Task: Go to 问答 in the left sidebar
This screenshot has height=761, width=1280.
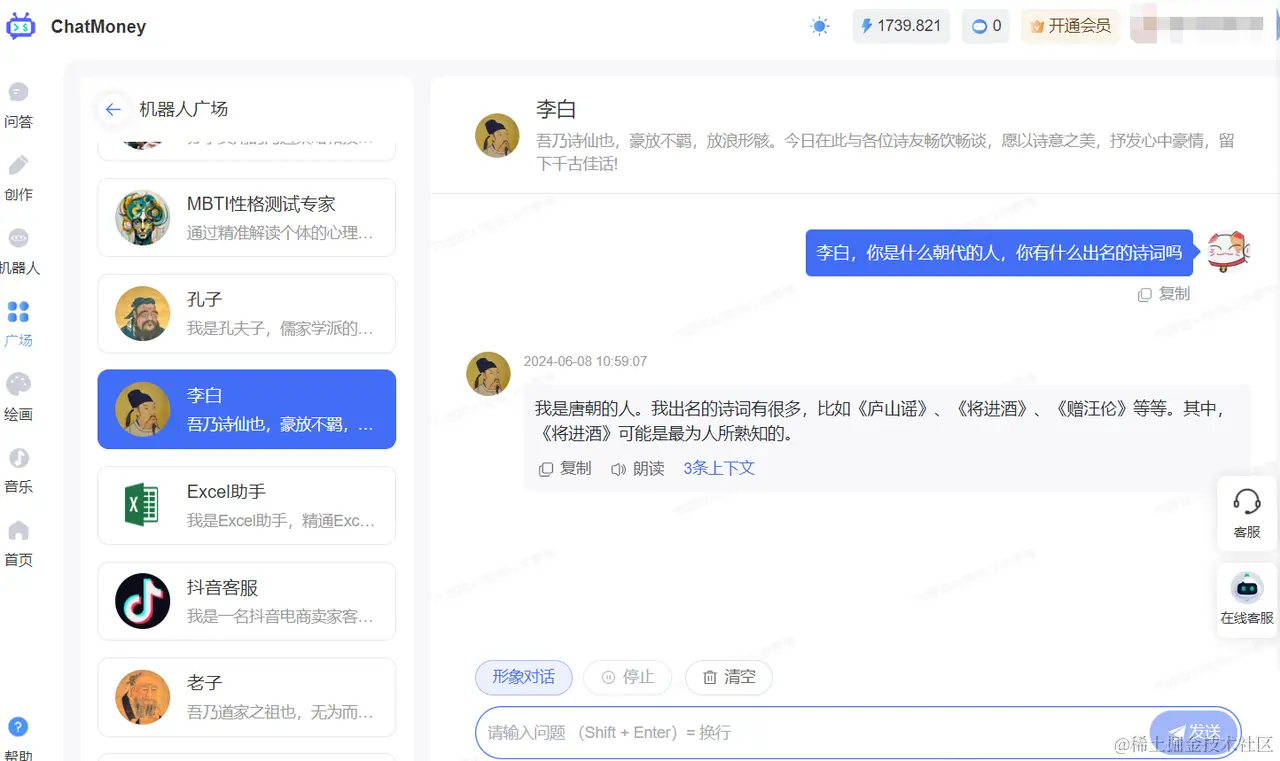Action: tap(18, 105)
